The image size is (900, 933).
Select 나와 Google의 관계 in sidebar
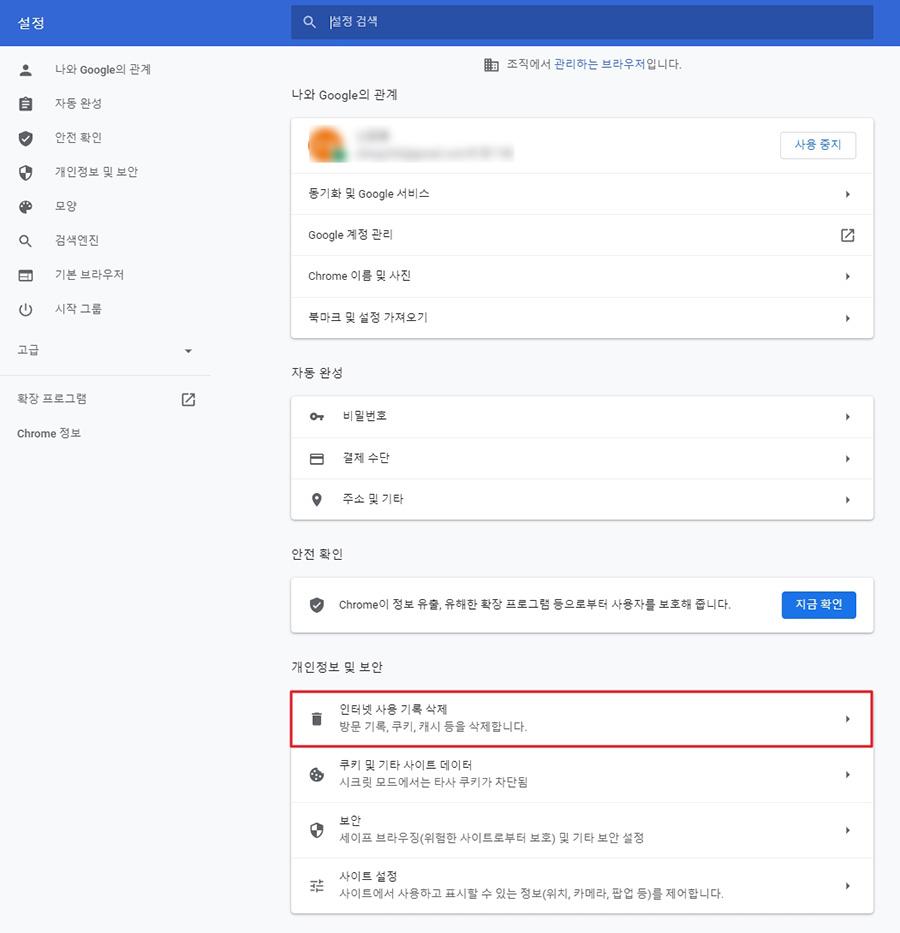pyautogui.click(x=103, y=70)
